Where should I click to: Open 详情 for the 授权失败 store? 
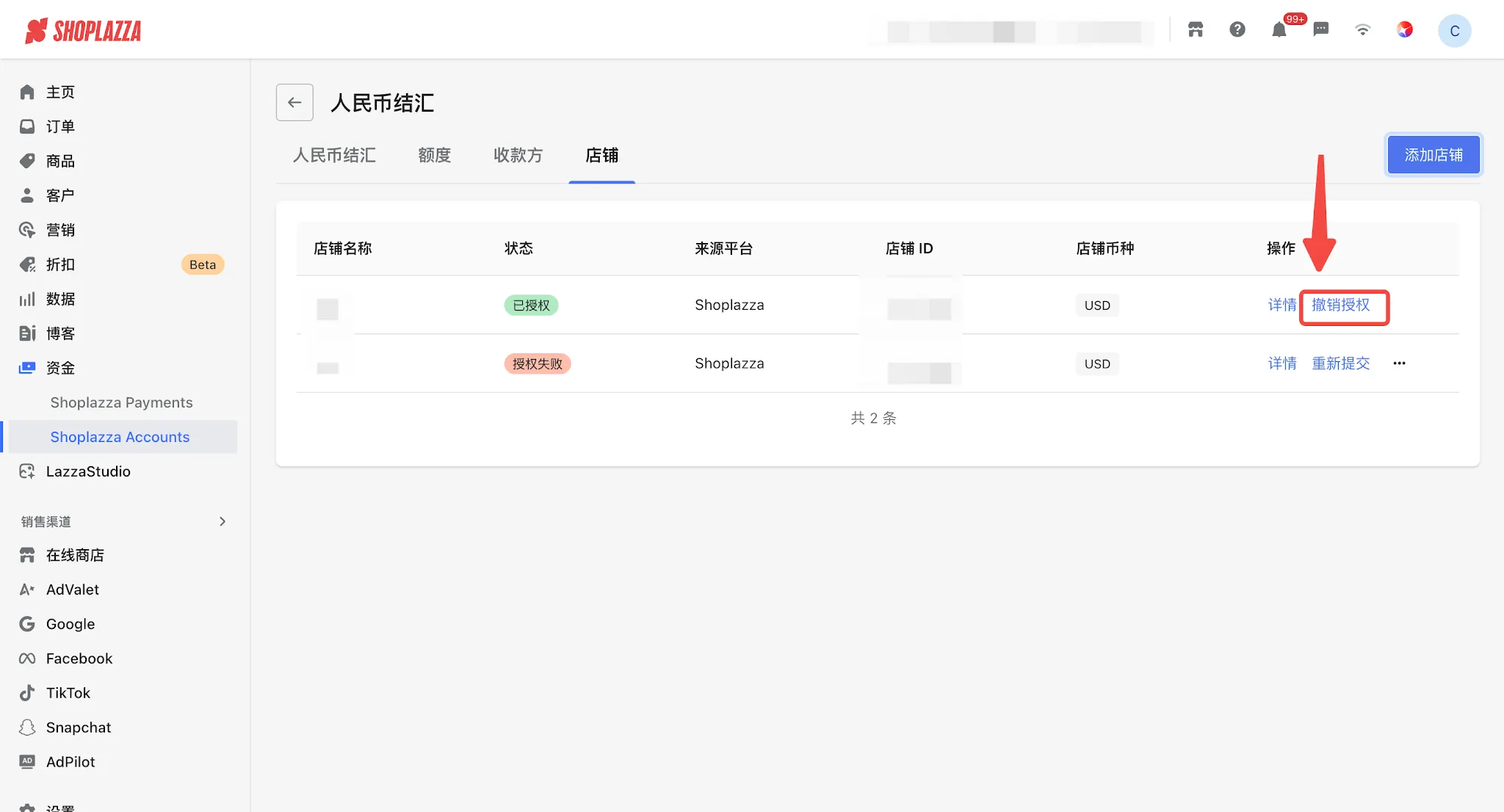[x=1282, y=363]
